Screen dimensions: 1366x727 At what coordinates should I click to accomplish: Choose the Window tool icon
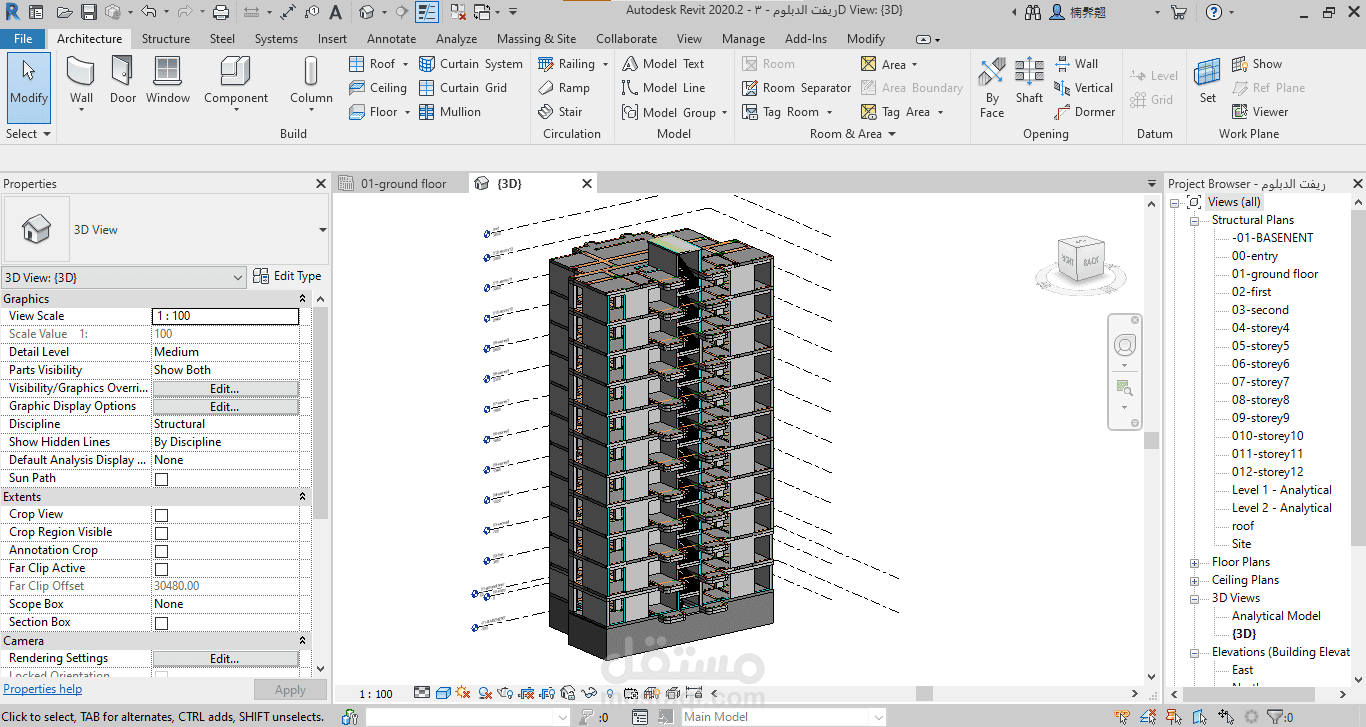pos(167,81)
